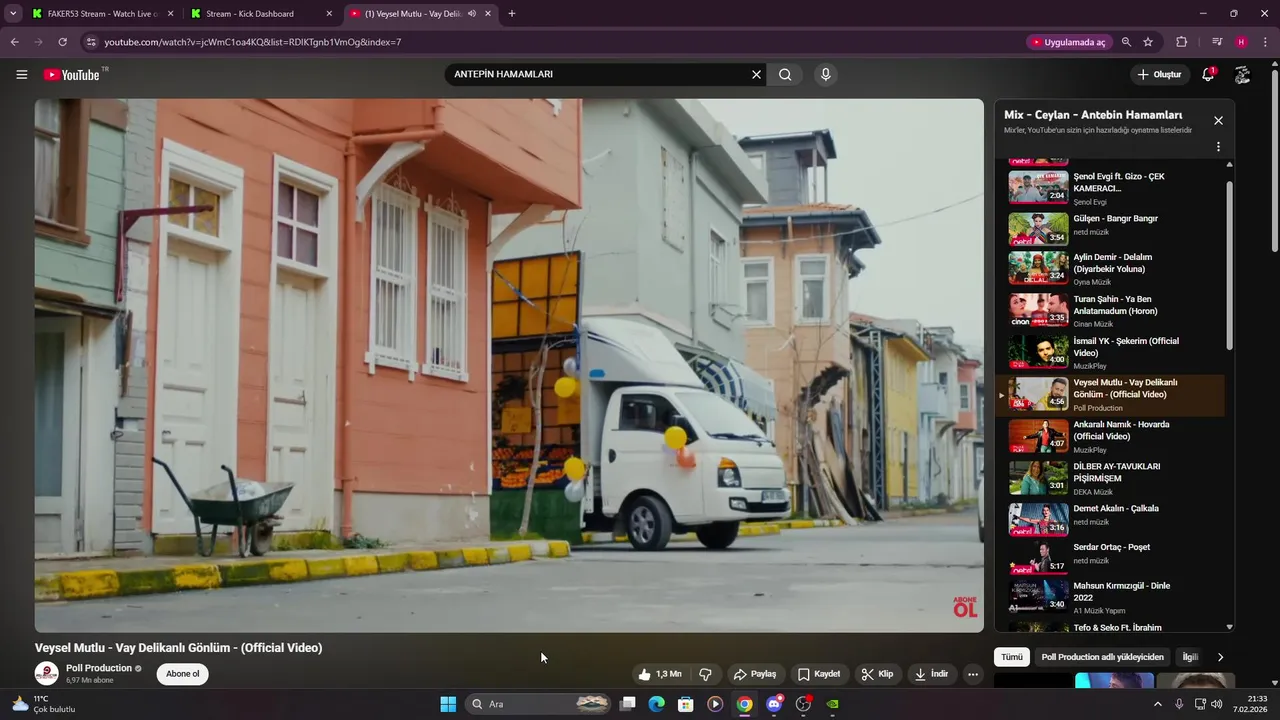This screenshot has width=1280, height=720.
Task: Open the YouTube hamburger guide menu
Action: point(22,74)
